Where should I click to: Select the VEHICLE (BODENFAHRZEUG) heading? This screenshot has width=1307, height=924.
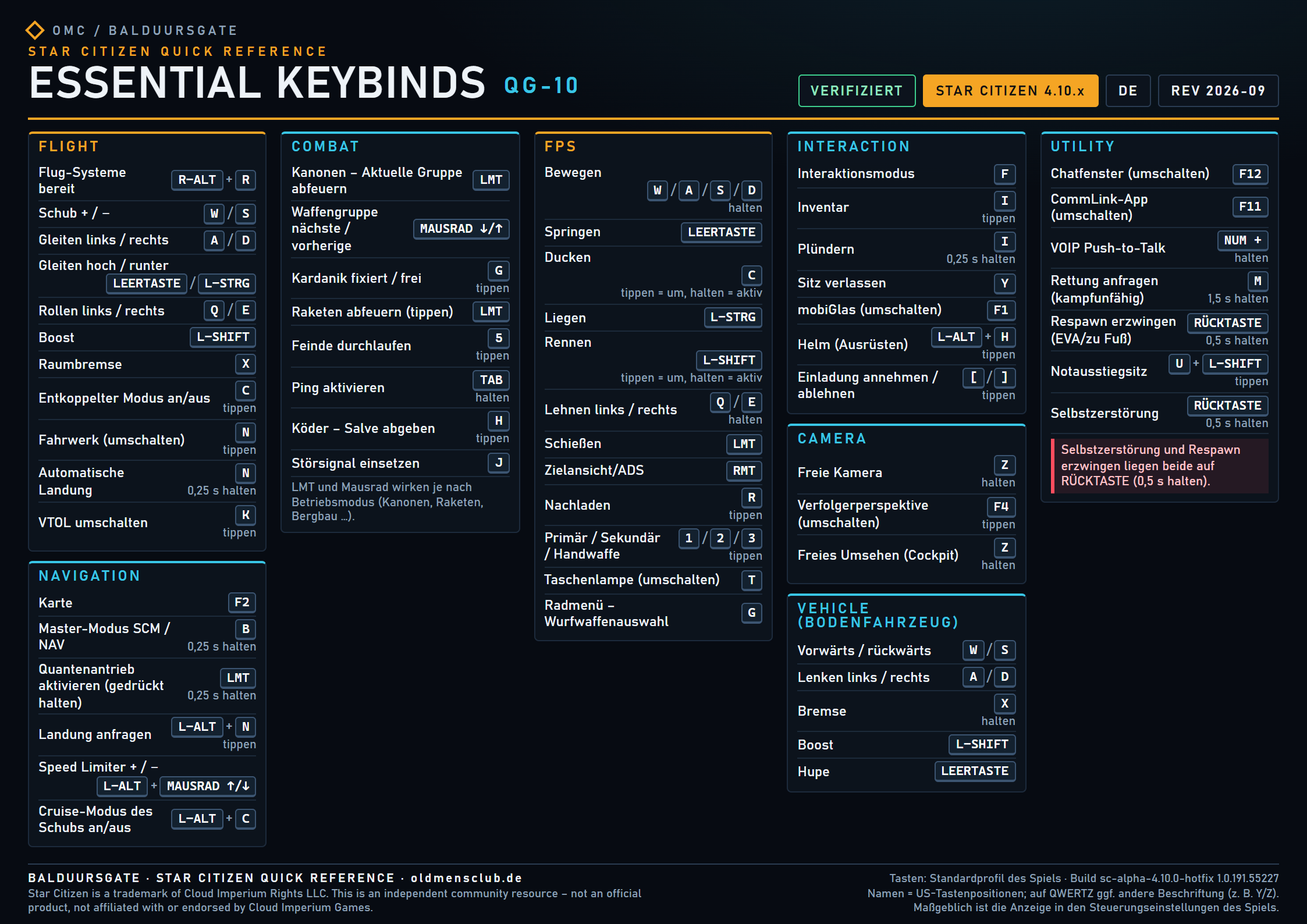878,616
